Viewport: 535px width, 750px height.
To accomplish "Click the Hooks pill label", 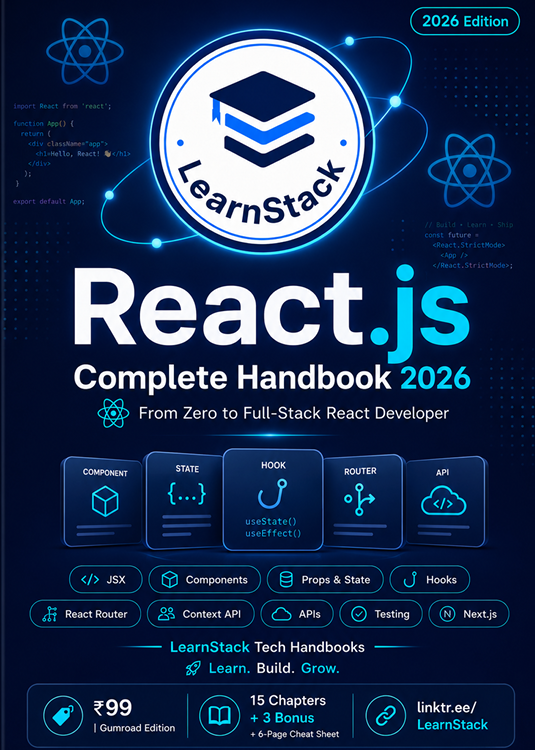I will pyautogui.click(x=441, y=580).
